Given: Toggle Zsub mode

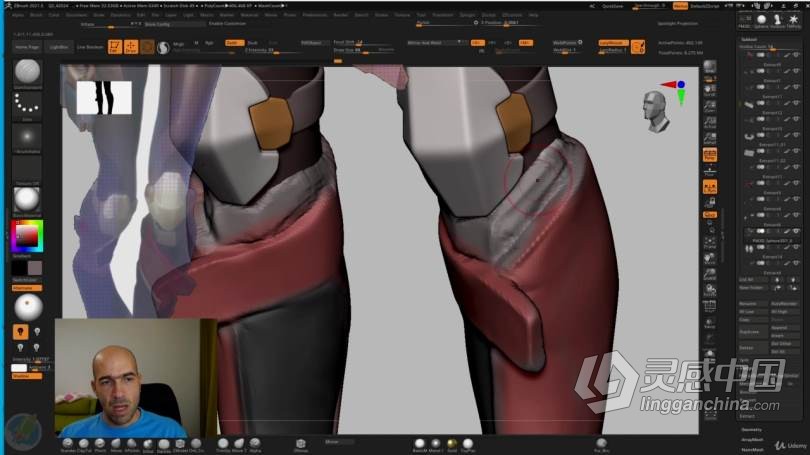Looking at the screenshot, I should coord(253,43).
